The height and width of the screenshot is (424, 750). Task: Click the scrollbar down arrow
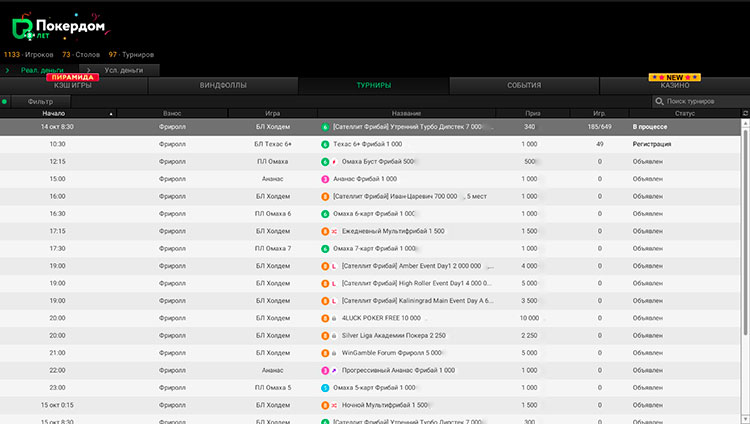(x=745, y=420)
